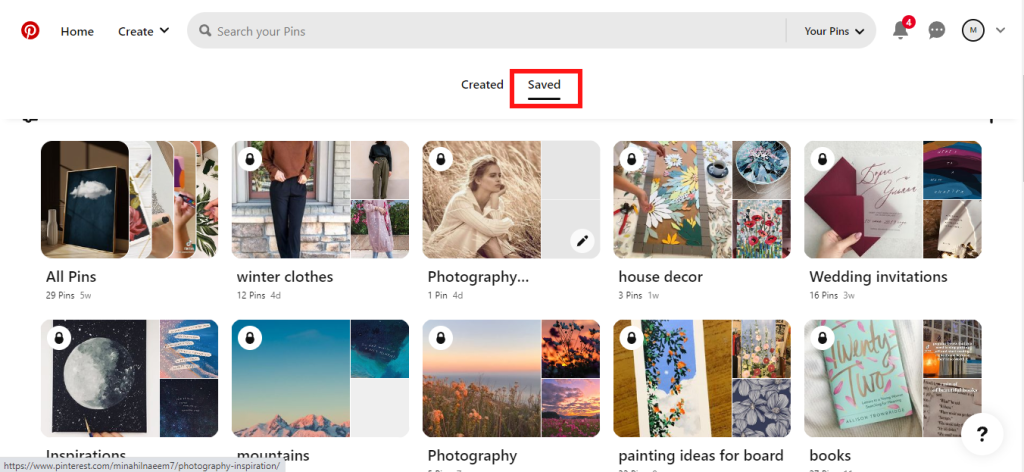The width and height of the screenshot is (1024, 472).
Task: Select the Saved tab
Action: click(544, 85)
